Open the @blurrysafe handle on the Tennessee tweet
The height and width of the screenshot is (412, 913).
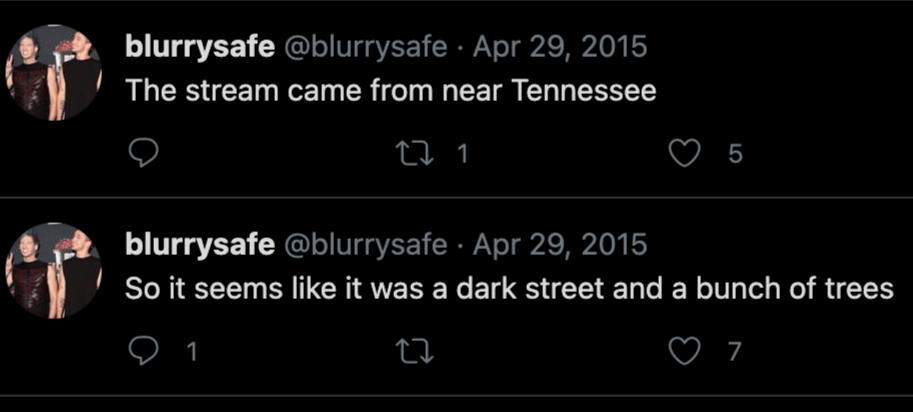pos(367,47)
